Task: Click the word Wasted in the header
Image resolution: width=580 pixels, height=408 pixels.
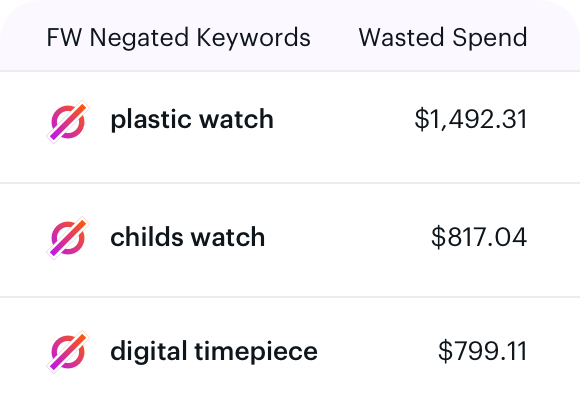Action: (x=402, y=38)
